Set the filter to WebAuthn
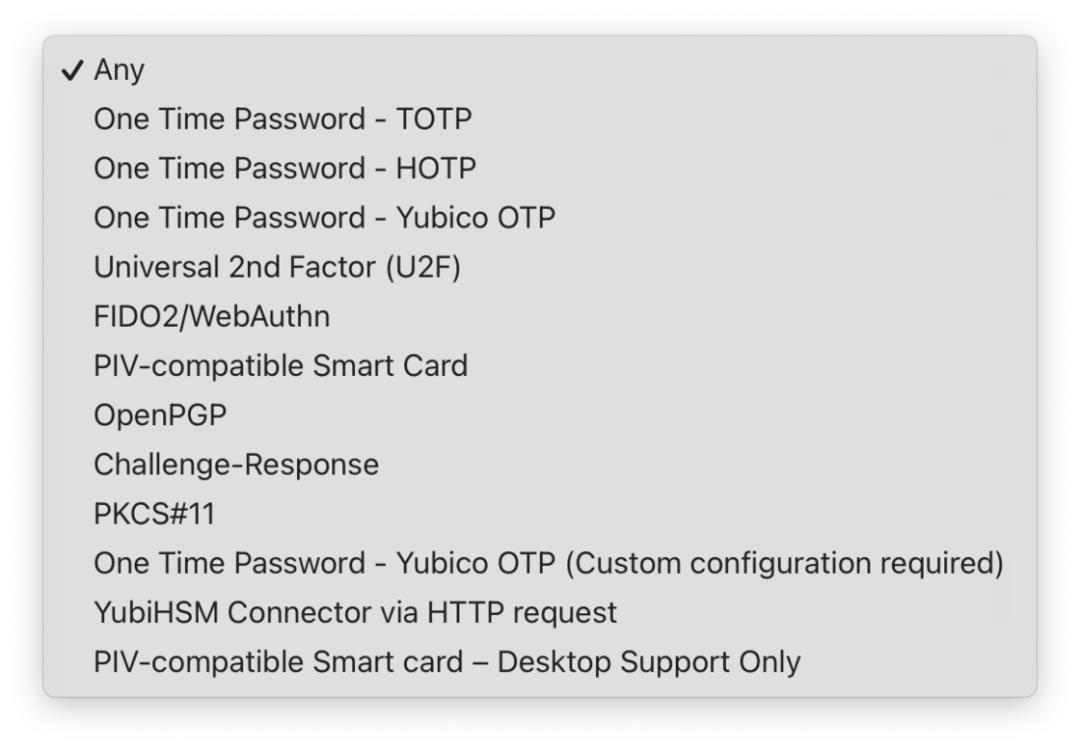The image size is (1080, 748). click(x=211, y=317)
